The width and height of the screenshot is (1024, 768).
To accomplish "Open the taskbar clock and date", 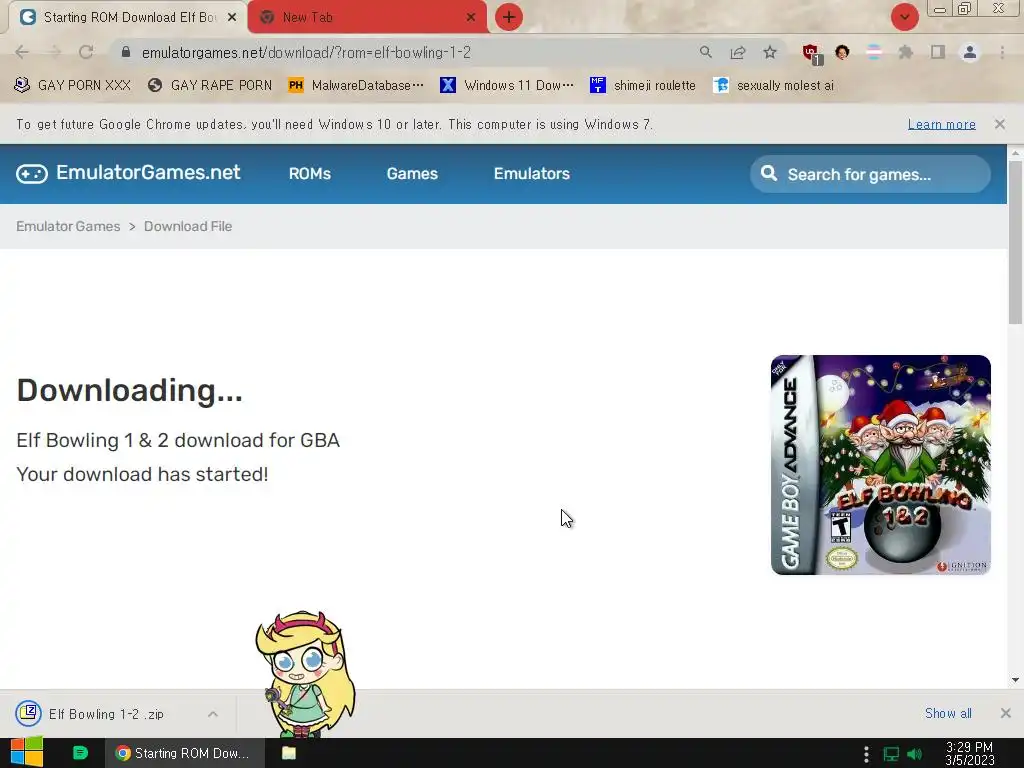I will pyautogui.click(x=969, y=754).
